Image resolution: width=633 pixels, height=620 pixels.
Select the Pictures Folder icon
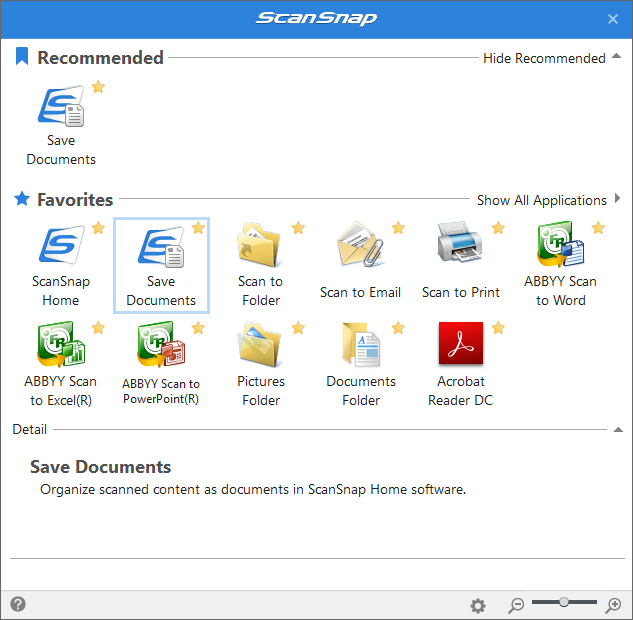259,344
